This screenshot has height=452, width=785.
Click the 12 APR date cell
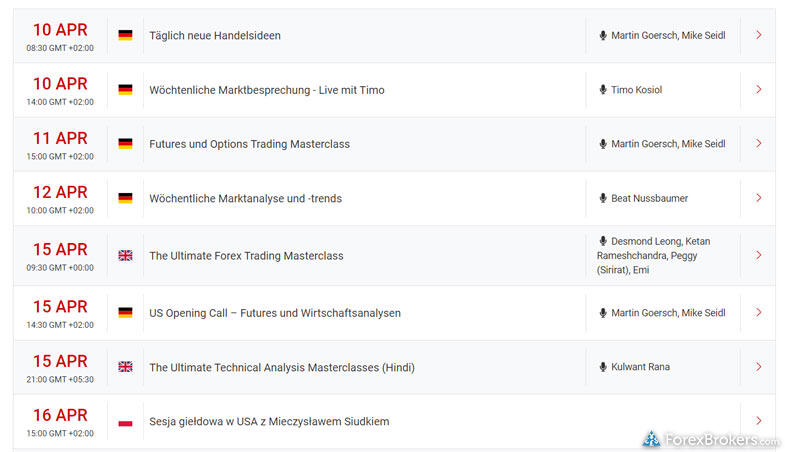59,197
